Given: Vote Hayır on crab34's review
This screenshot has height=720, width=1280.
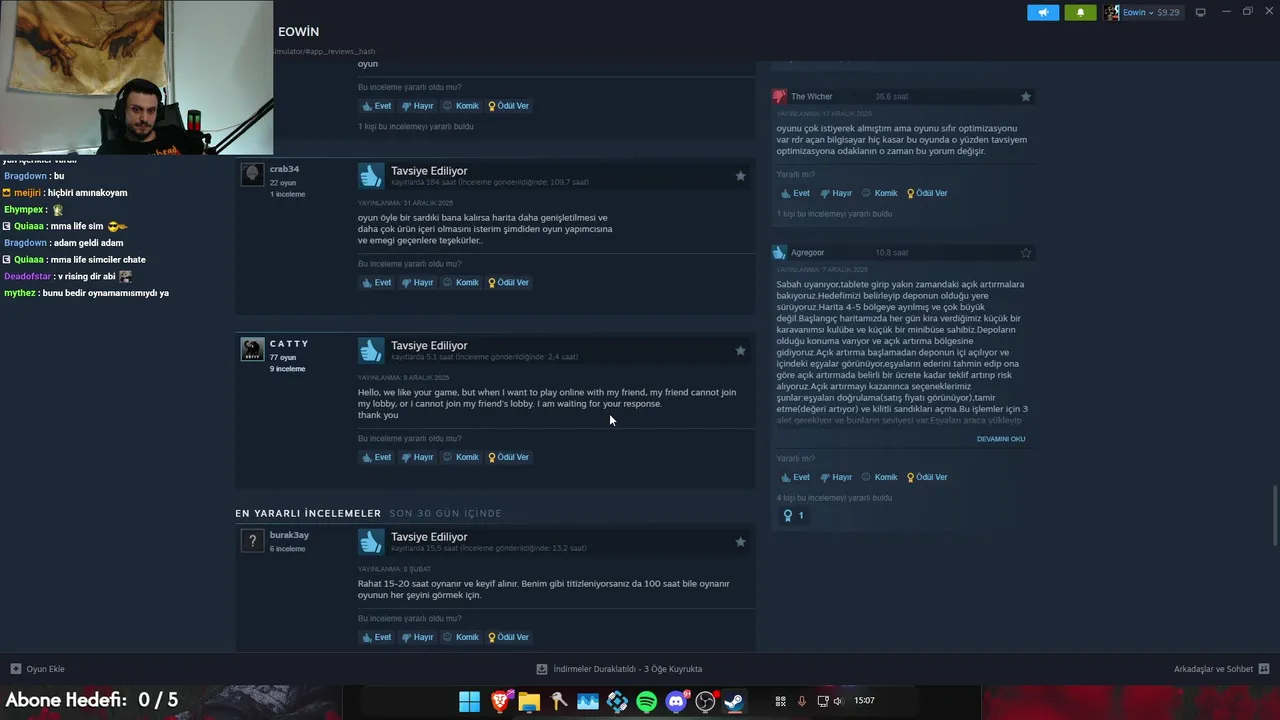Looking at the screenshot, I should (x=417, y=282).
